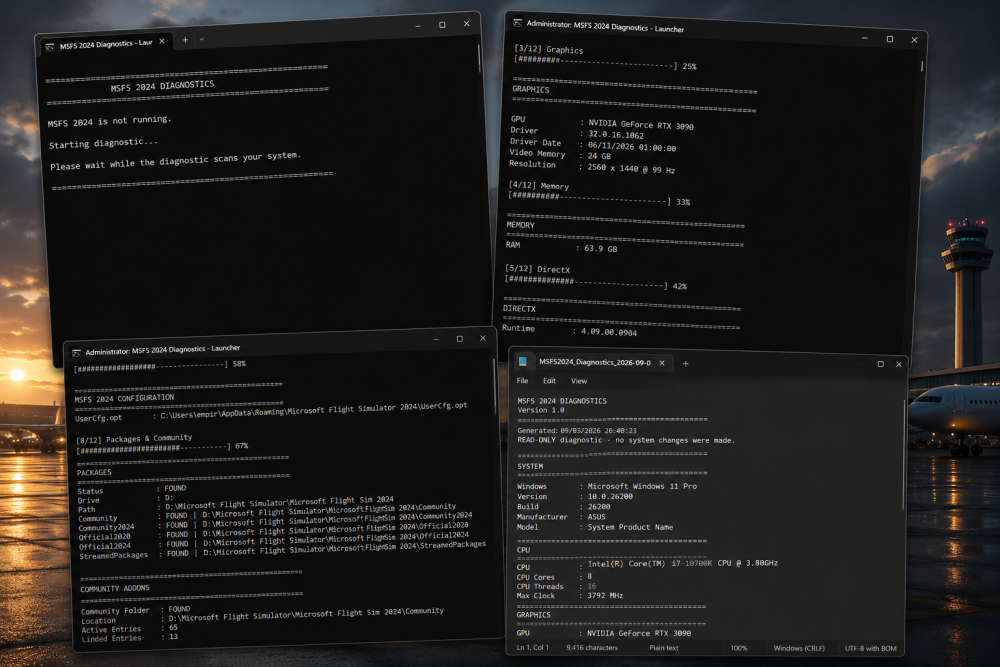Click "[8/12] Packages & Community" step heading
Image resolution: width=1000 pixels, height=667 pixels.
134,439
